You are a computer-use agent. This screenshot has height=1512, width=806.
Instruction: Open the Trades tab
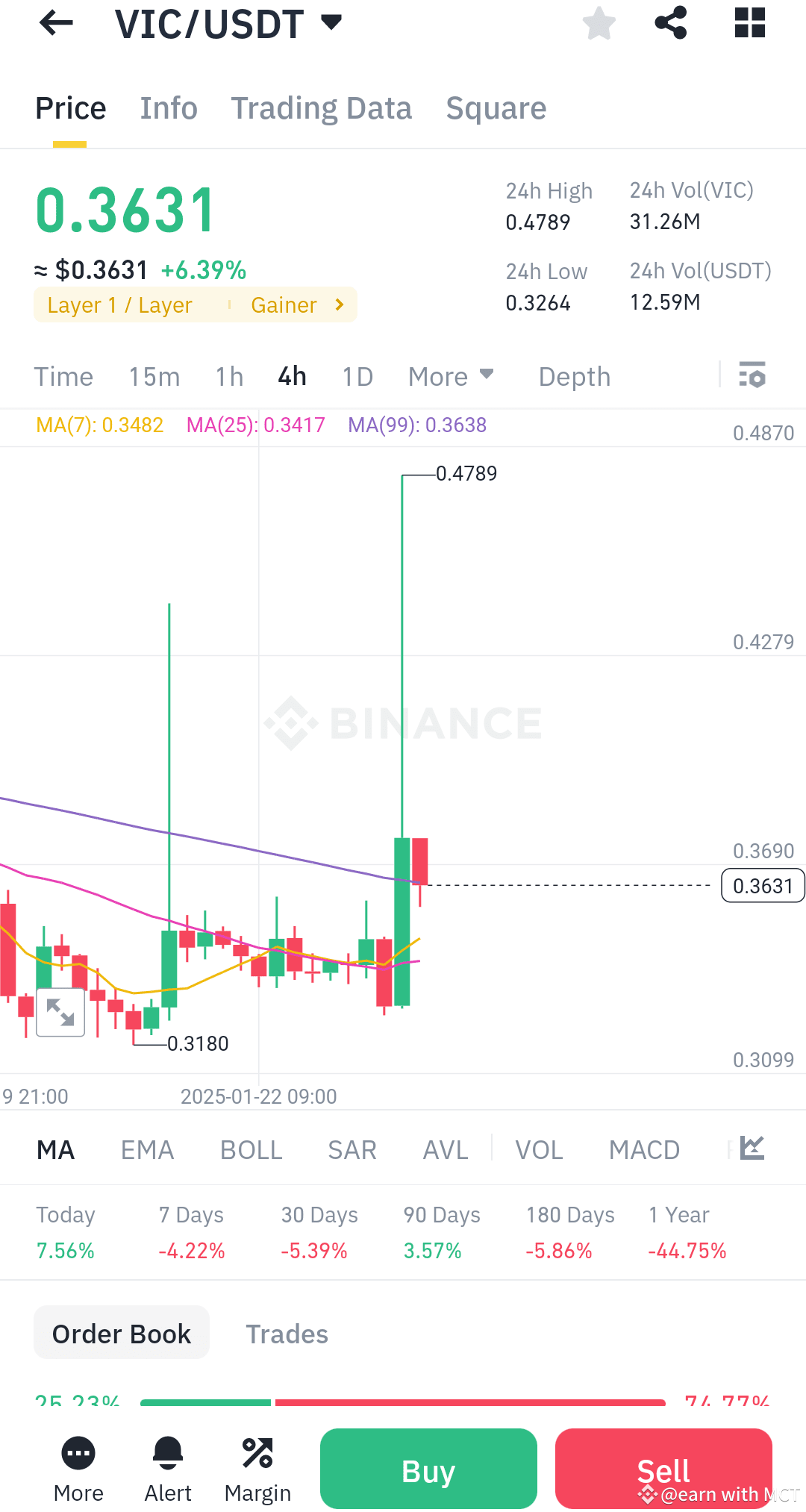pyautogui.click(x=287, y=1333)
